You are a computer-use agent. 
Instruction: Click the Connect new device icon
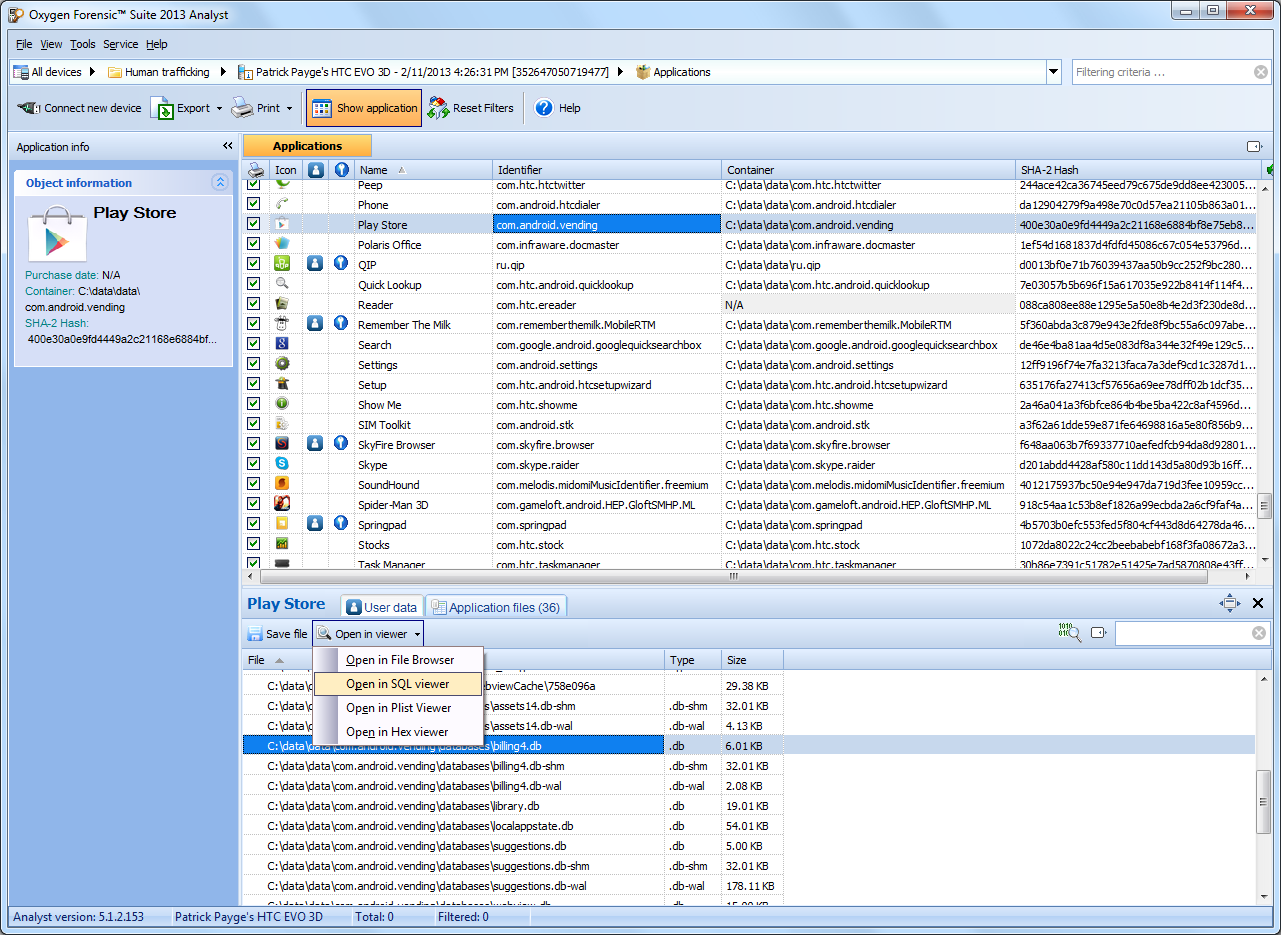[29, 108]
